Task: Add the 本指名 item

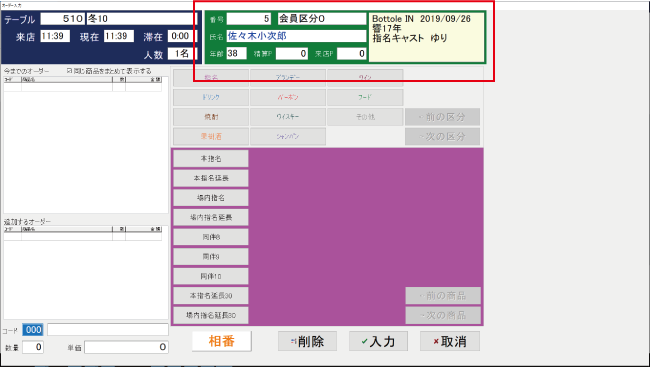Action: [x=211, y=158]
